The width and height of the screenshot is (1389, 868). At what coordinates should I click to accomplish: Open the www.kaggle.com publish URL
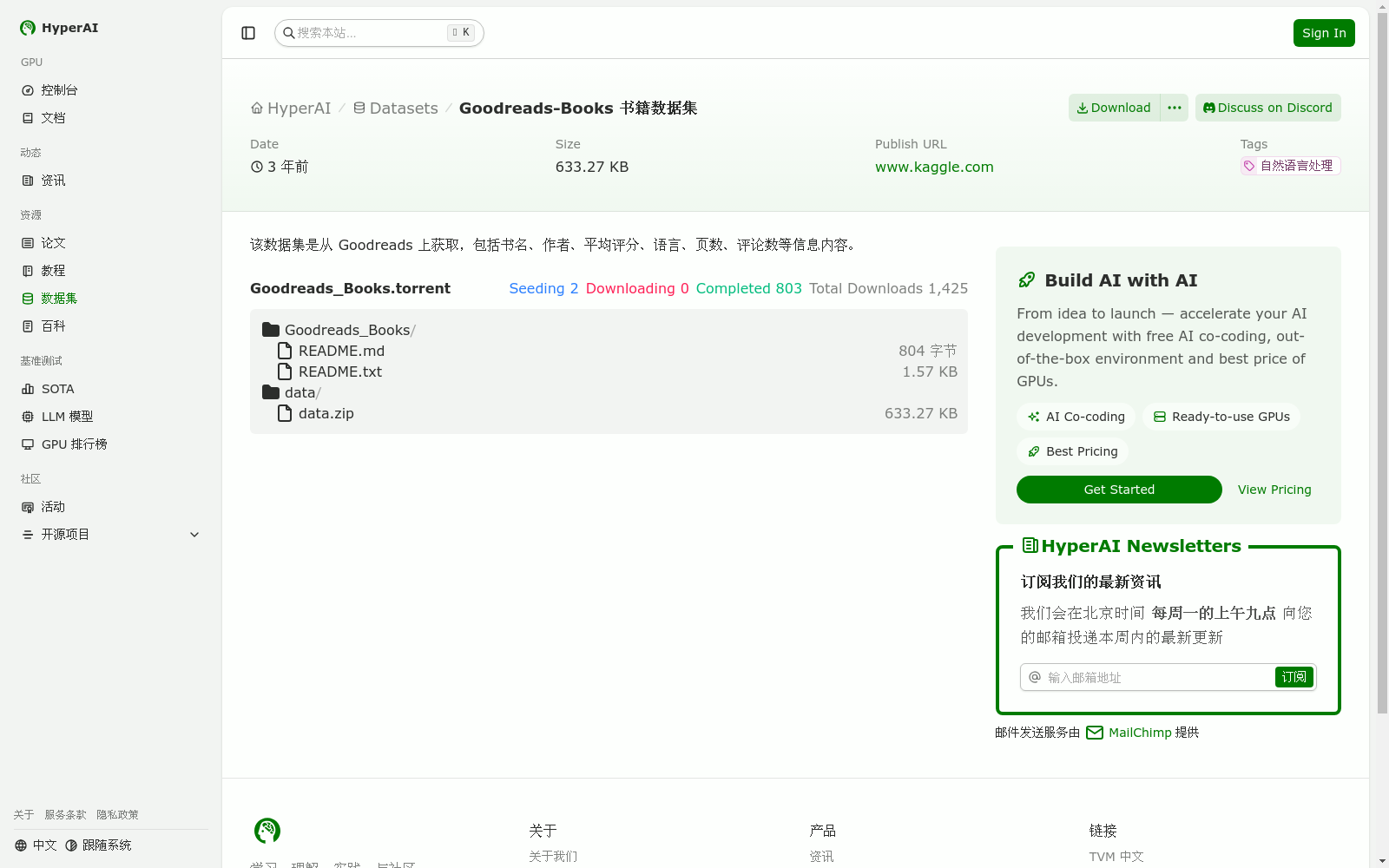click(934, 167)
